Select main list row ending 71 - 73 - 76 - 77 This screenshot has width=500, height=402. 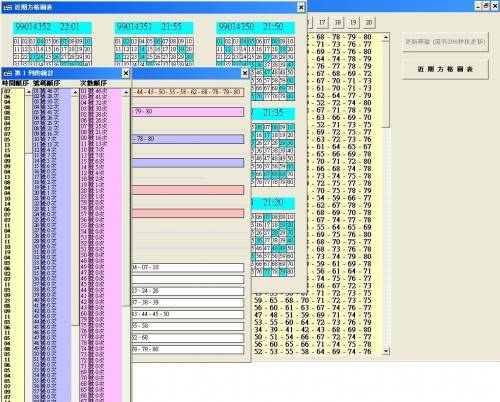(x=344, y=44)
